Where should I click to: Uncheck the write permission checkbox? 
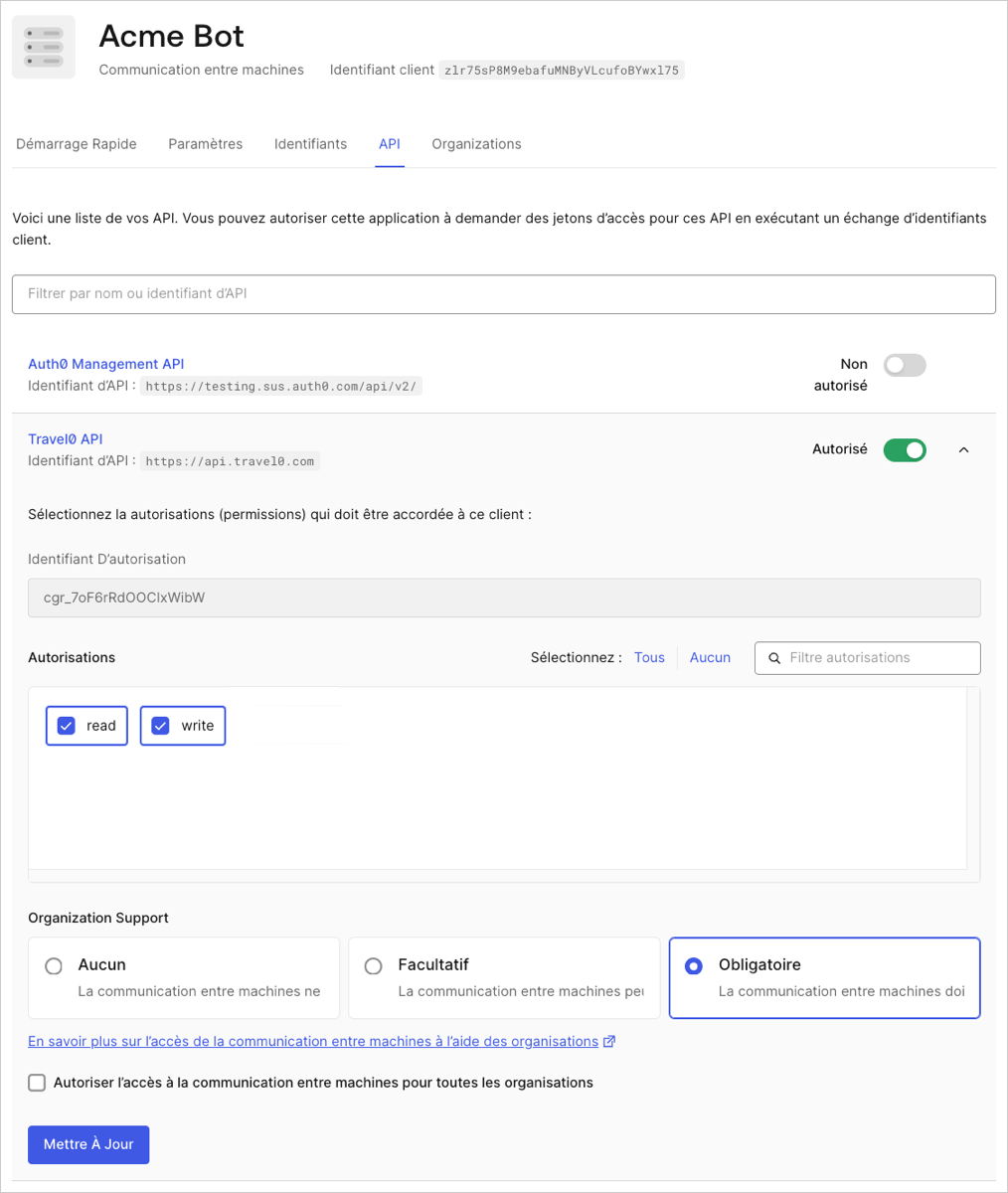(x=160, y=726)
